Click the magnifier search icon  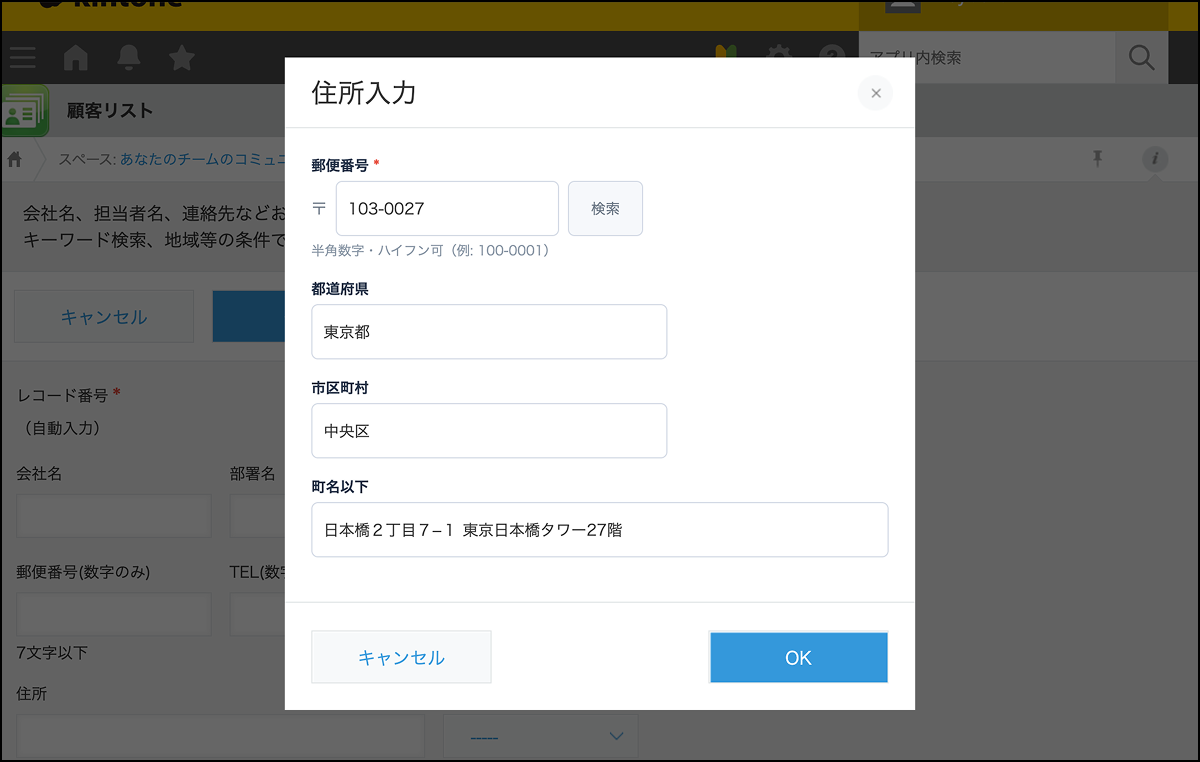tap(1141, 58)
